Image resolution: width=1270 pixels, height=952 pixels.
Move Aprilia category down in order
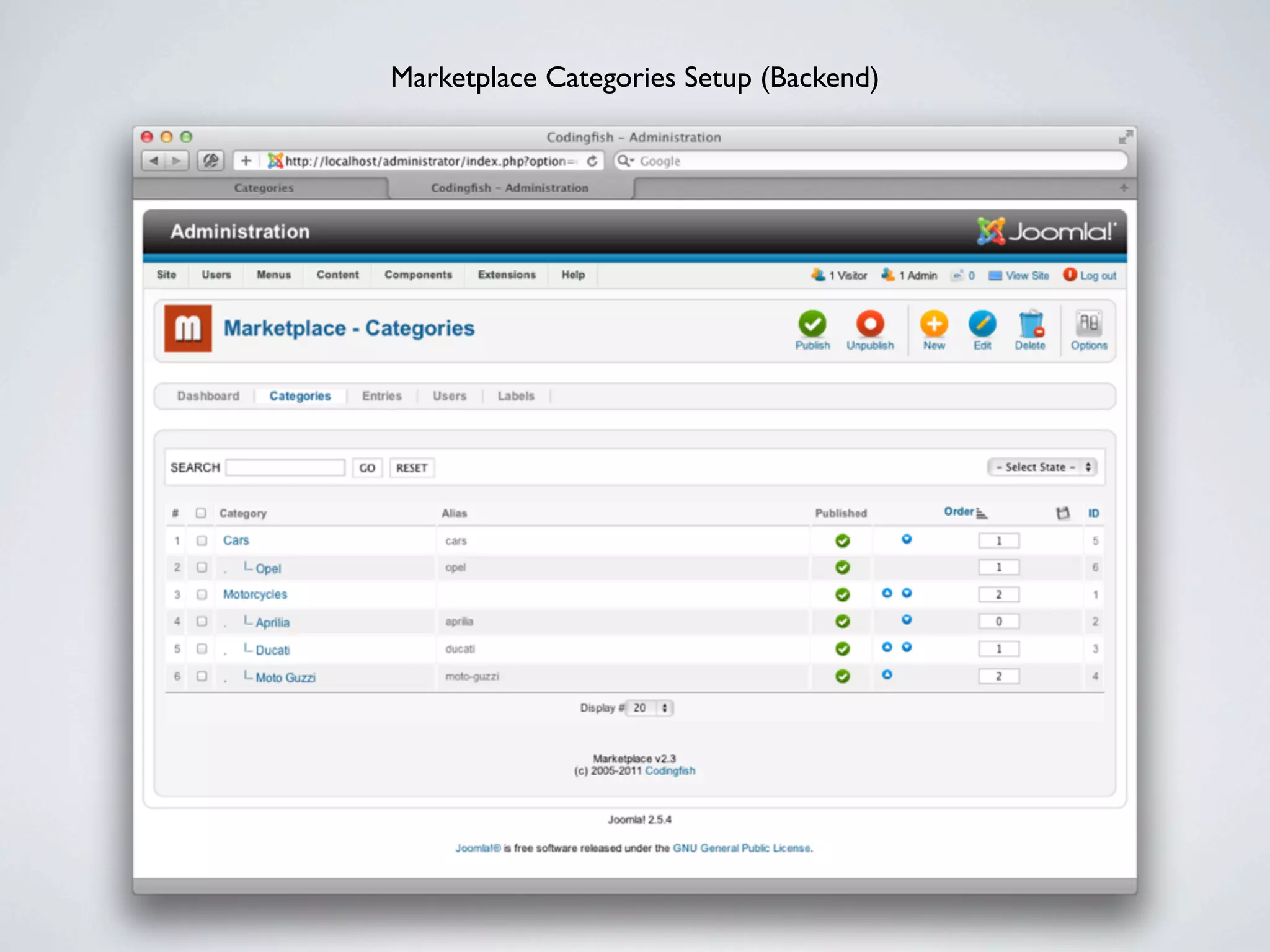click(907, 620)
